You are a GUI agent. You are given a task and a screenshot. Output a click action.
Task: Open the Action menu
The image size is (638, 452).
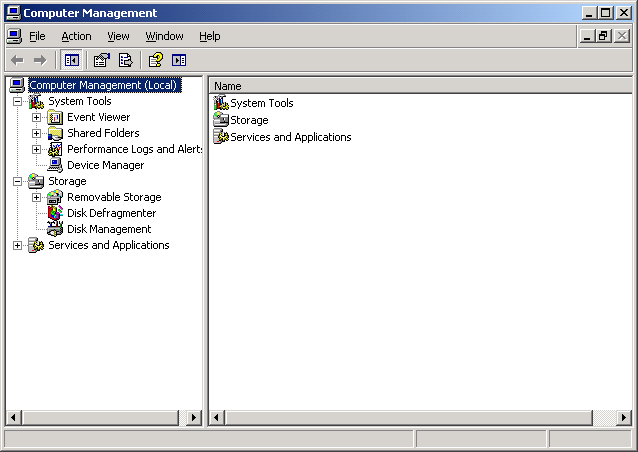click(x=76, y=36)
